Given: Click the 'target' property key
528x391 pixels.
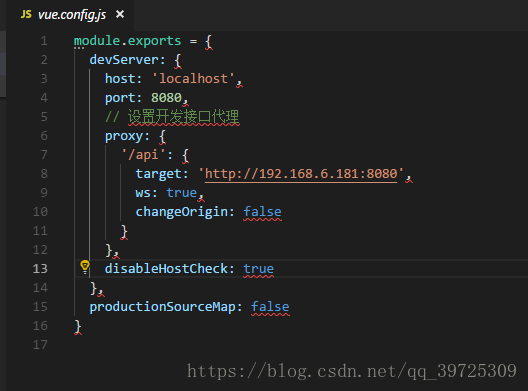Looking at the screenshot, I should (x=158, y=174).
